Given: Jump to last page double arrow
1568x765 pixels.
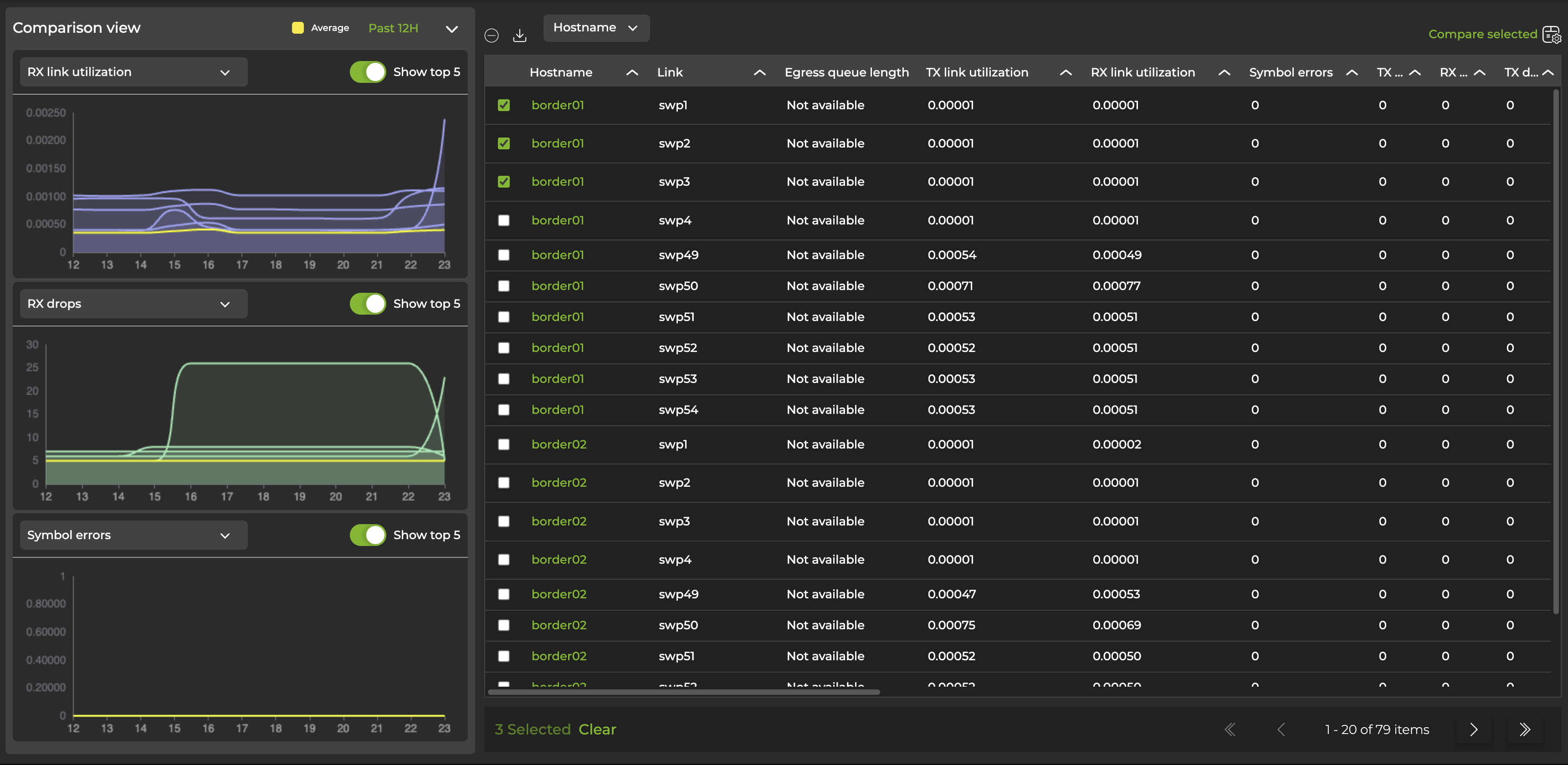Looking at the screenshot, I should coord(1524,729).
